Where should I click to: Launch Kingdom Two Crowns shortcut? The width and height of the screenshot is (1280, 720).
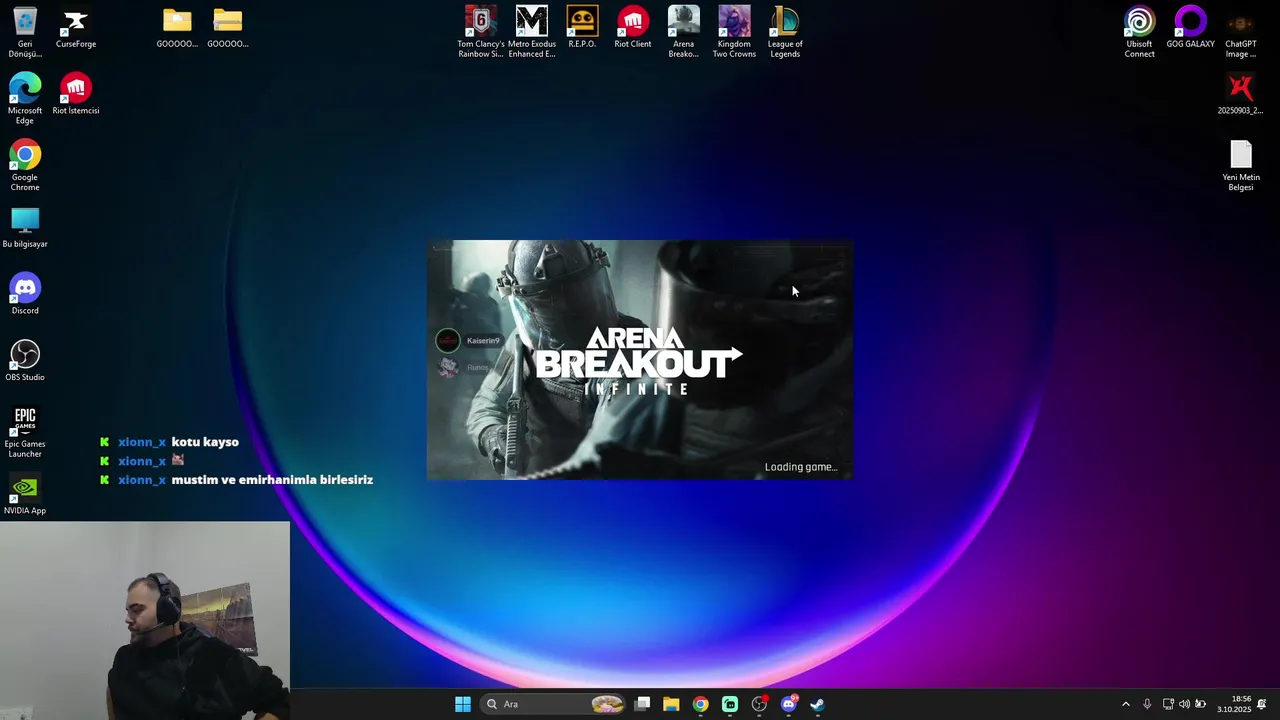click(734, 31)
